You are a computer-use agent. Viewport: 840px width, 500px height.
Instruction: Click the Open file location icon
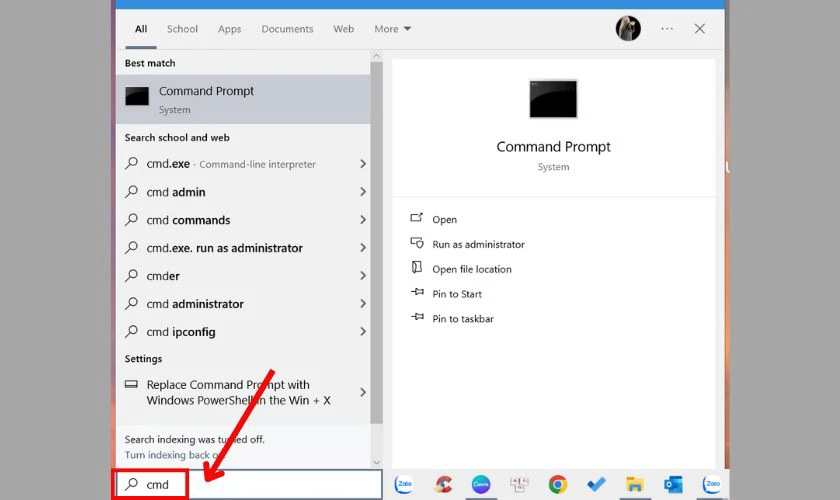[x=416, y=267]
